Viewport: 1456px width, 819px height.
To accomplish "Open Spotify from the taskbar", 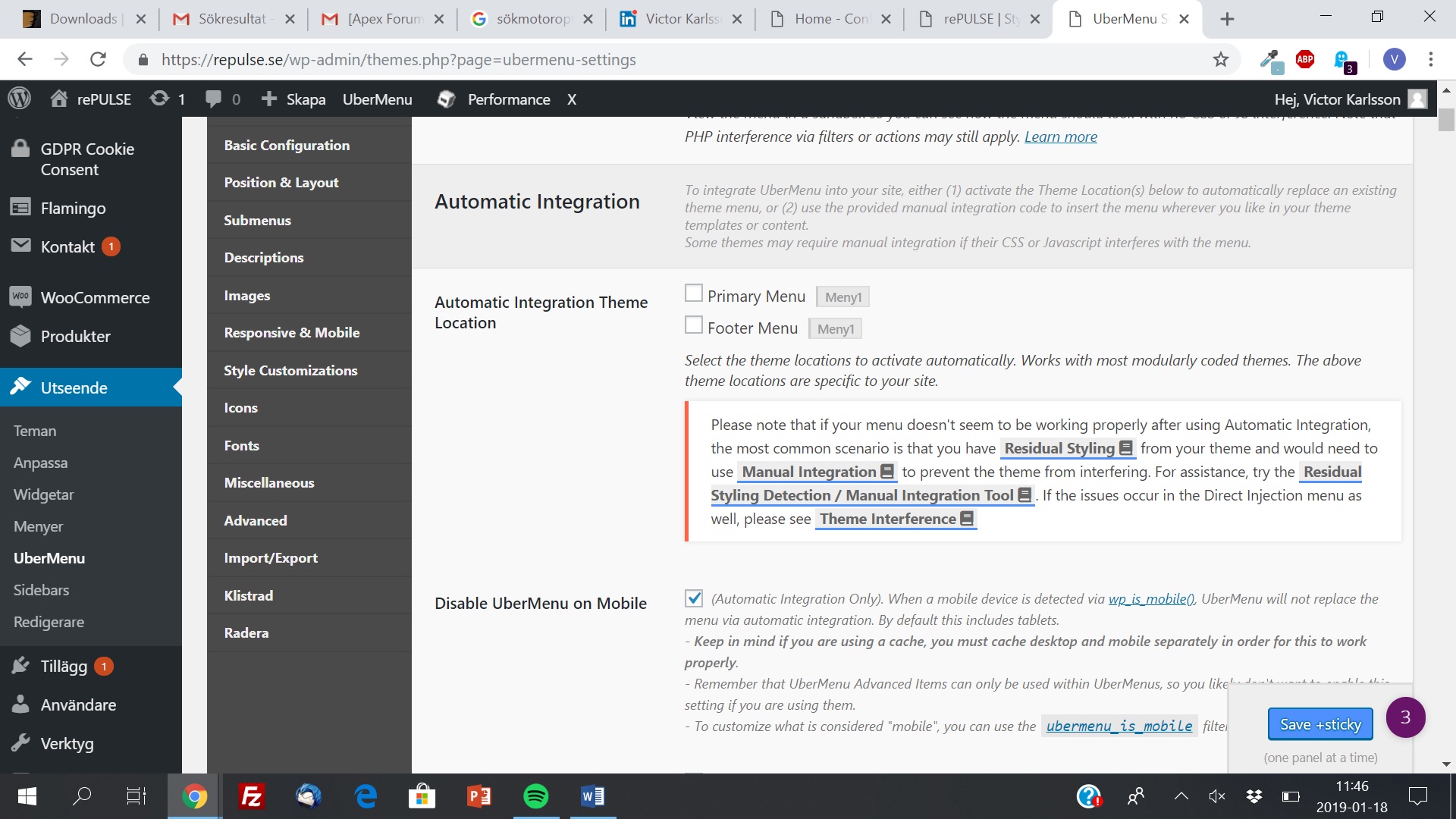I will coord(536,796).
